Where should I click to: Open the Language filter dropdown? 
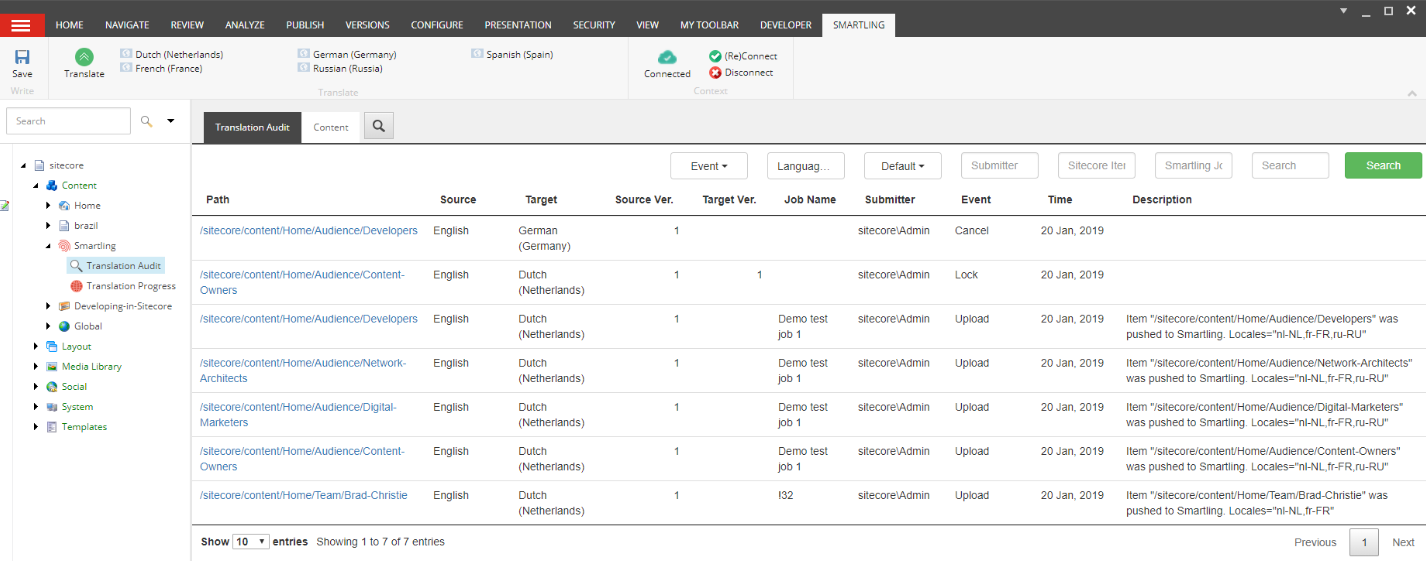[x=806, y=166]
